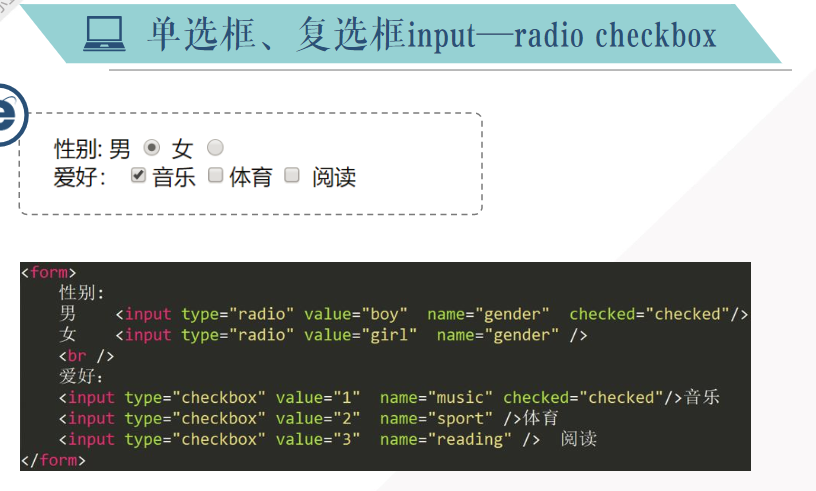Click value="boy" in the code
This screenshot has width=816, height=491.
pyautogui.click(x=355, y=314)
